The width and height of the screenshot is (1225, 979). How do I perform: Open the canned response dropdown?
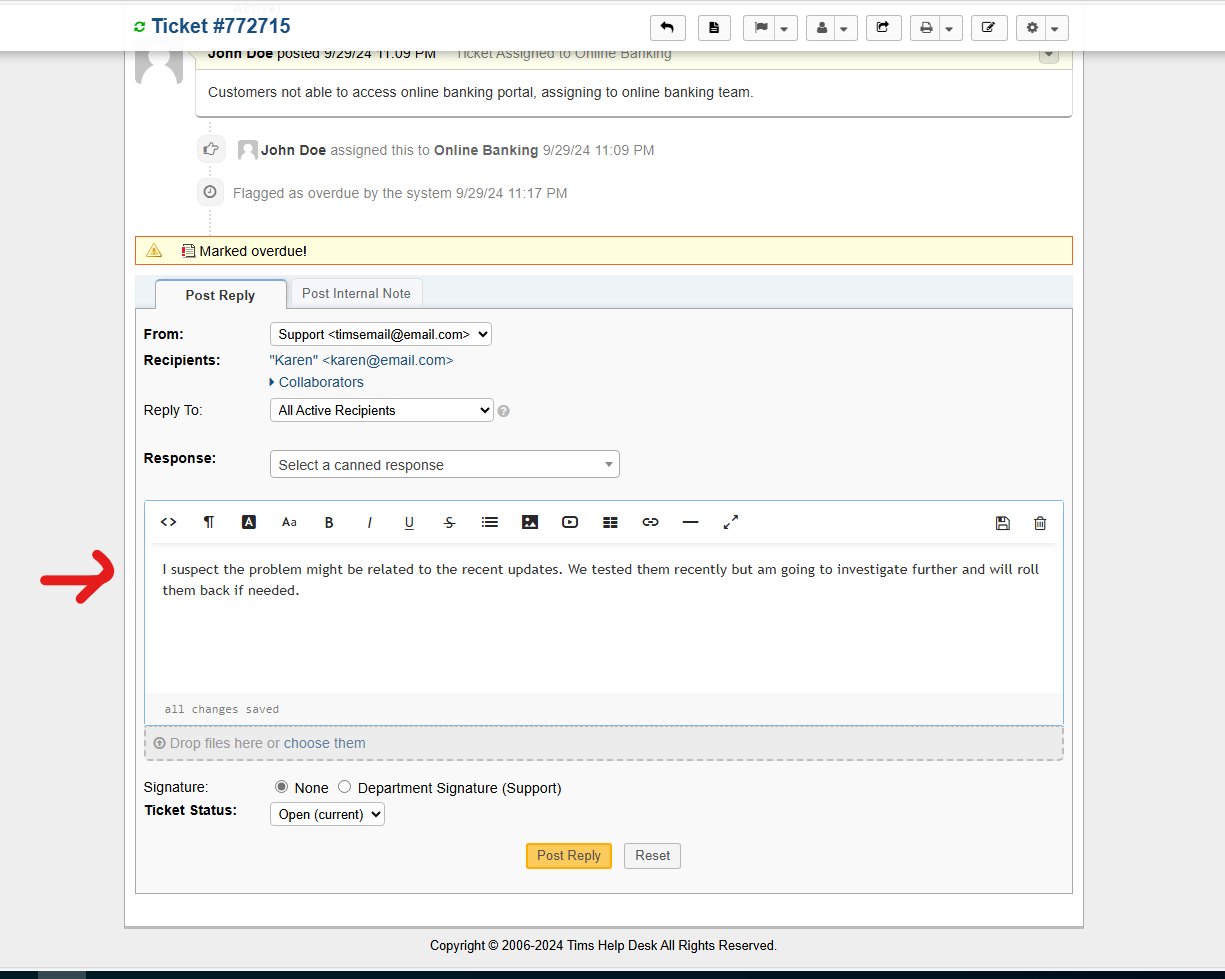[x=444, y=463]
